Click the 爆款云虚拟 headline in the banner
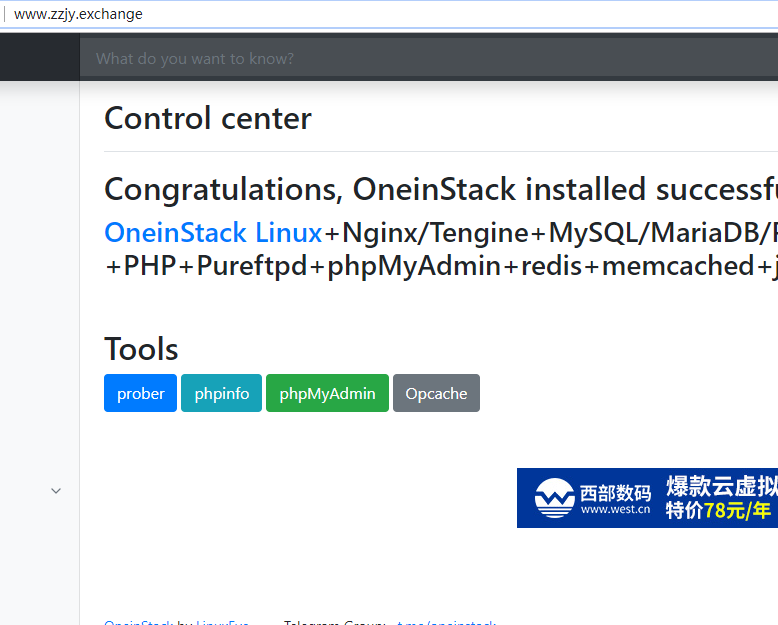The width and height of the screenshot is (778, 625). click(x=721, y=486)
